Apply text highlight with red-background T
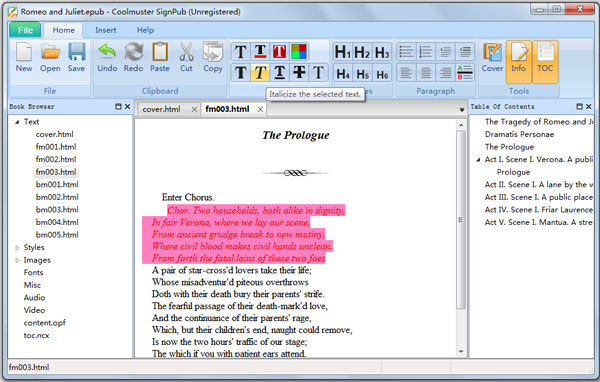 point(279,52)
